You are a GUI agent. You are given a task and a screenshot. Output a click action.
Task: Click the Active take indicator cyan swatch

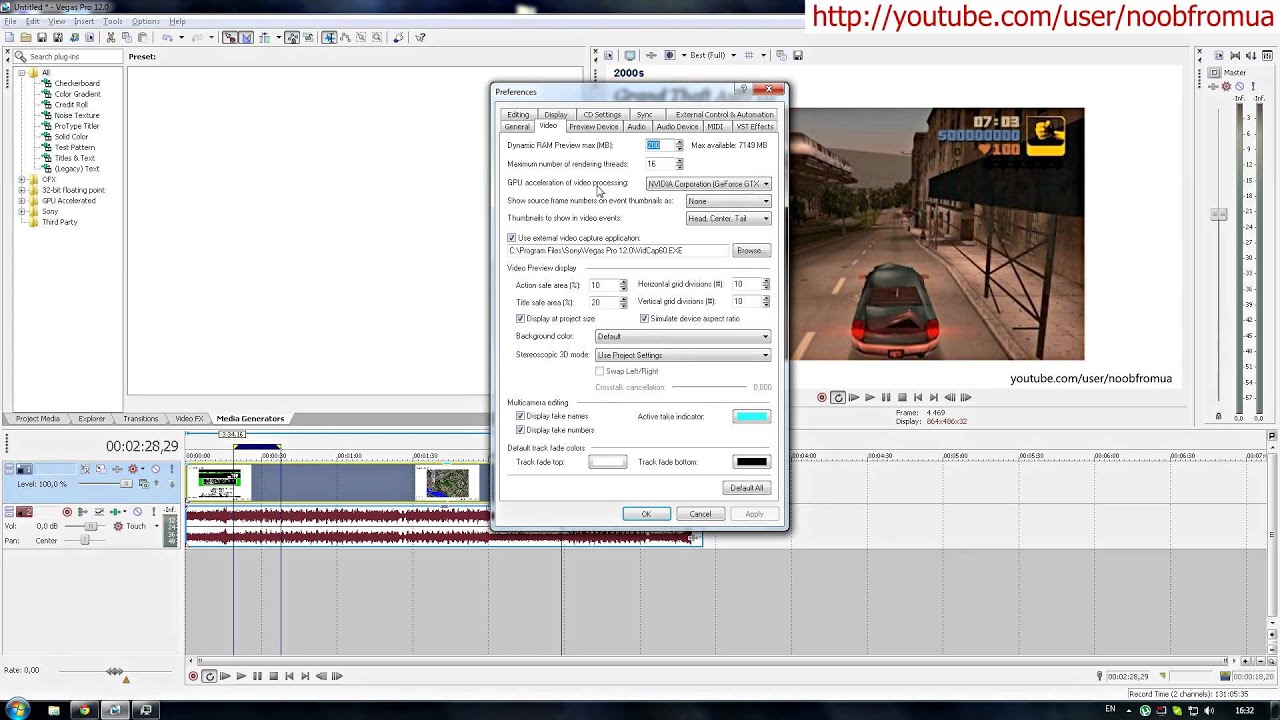click(751, 417)
